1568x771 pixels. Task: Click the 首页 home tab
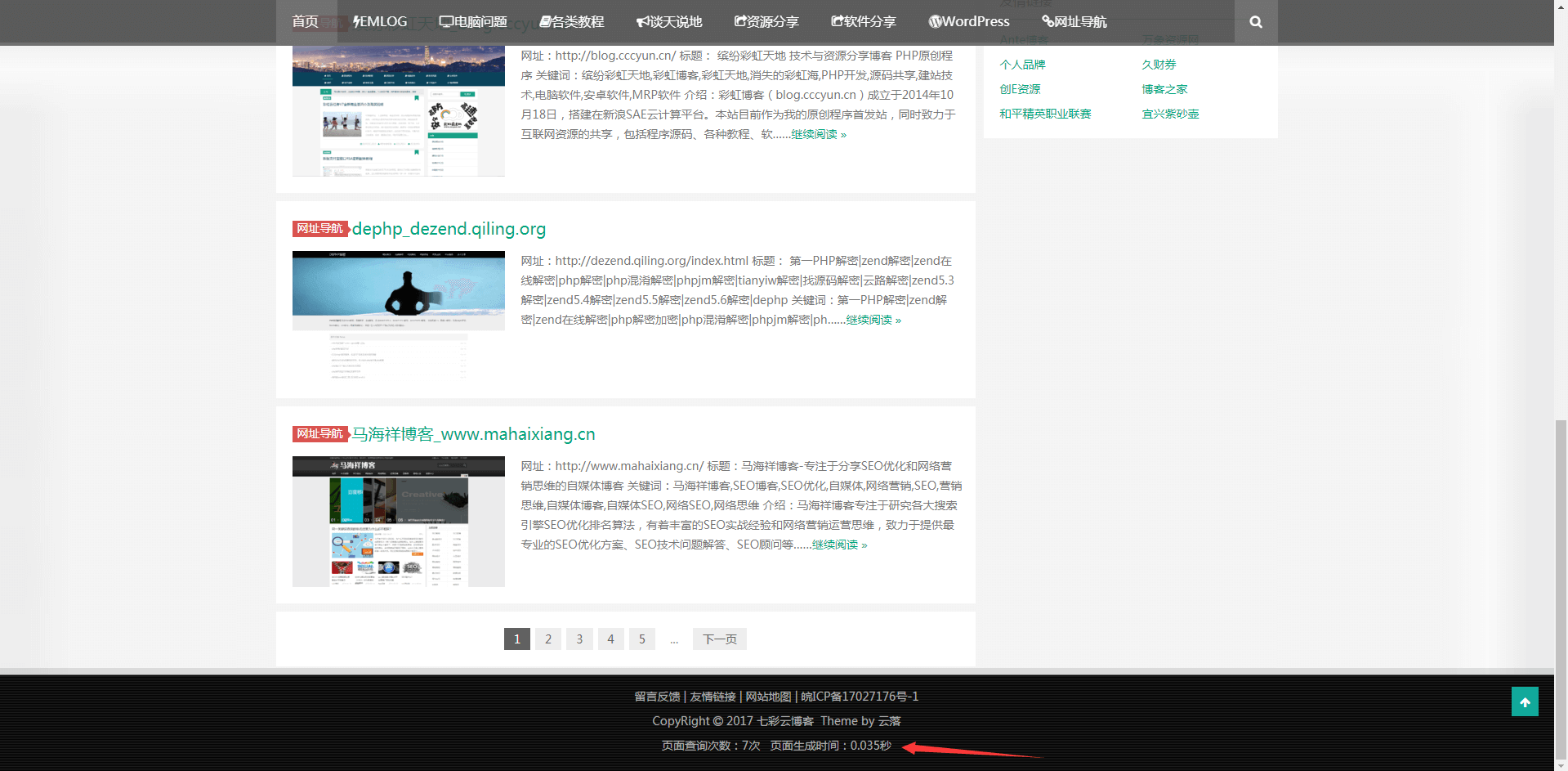305,22
